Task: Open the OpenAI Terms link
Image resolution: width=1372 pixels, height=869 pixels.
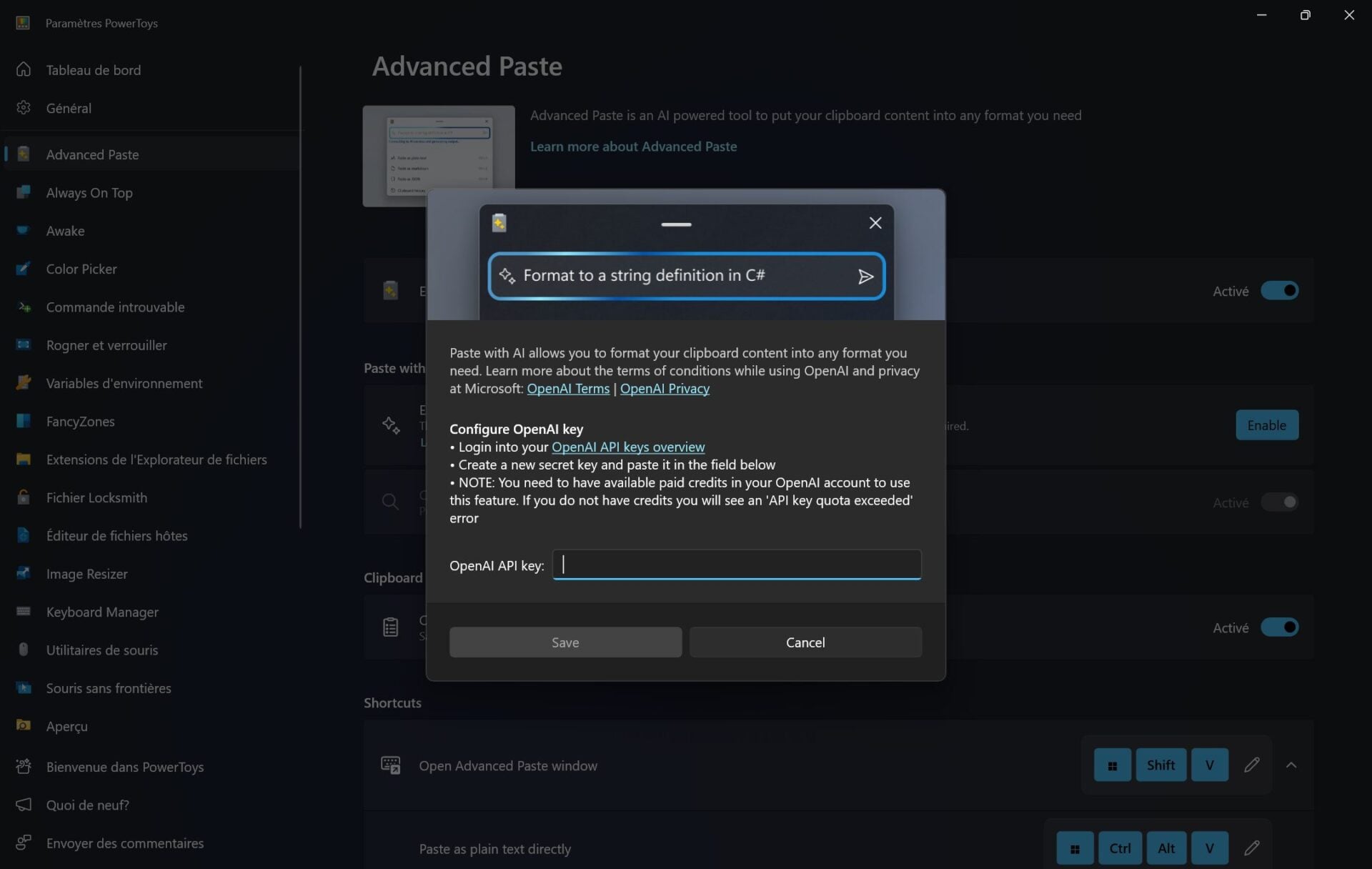Action: (x=568, y=389)
